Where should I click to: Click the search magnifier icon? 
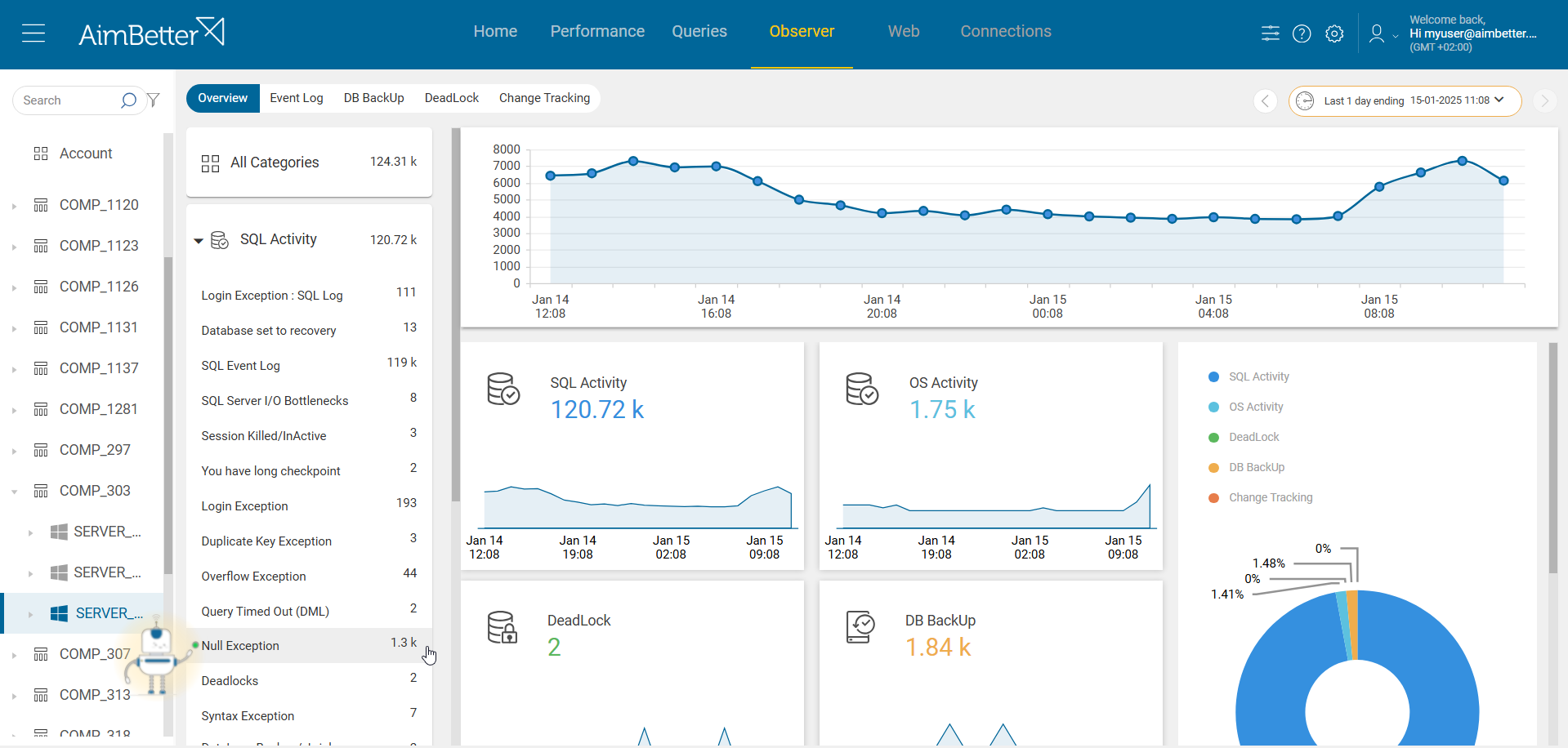pyautogui.click(x=128, y=100)
